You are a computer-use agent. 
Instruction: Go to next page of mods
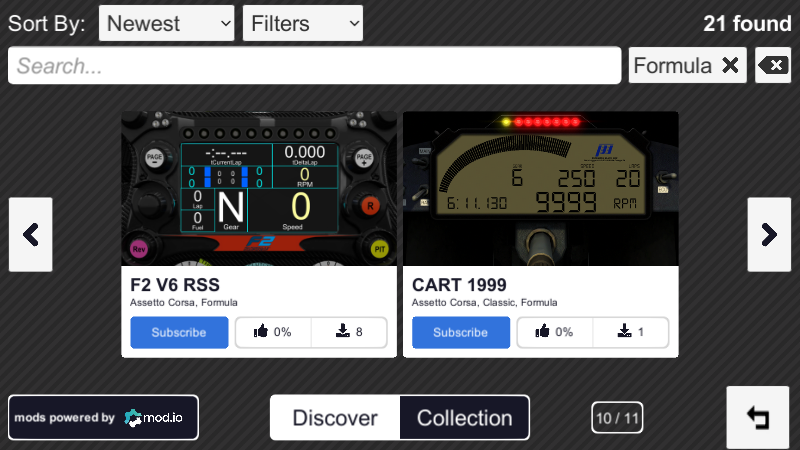pyautogui.click(x=769, y=235)
